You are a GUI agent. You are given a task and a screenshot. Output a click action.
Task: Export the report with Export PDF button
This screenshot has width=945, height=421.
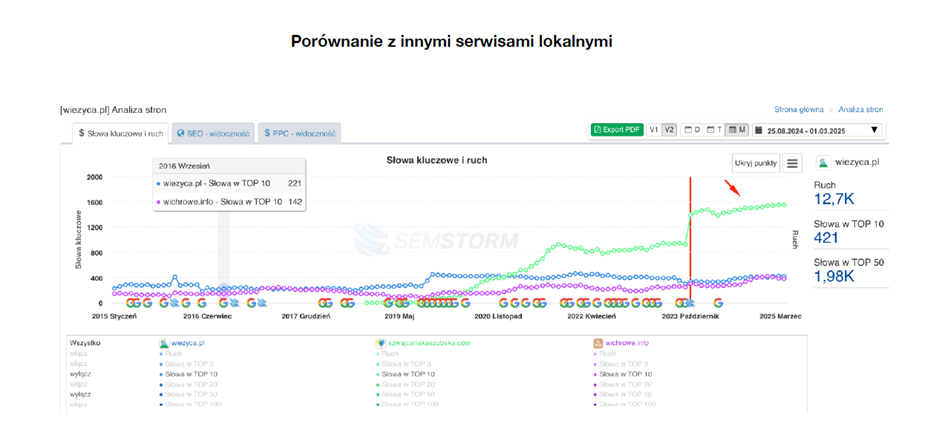(x=617, y=129)
